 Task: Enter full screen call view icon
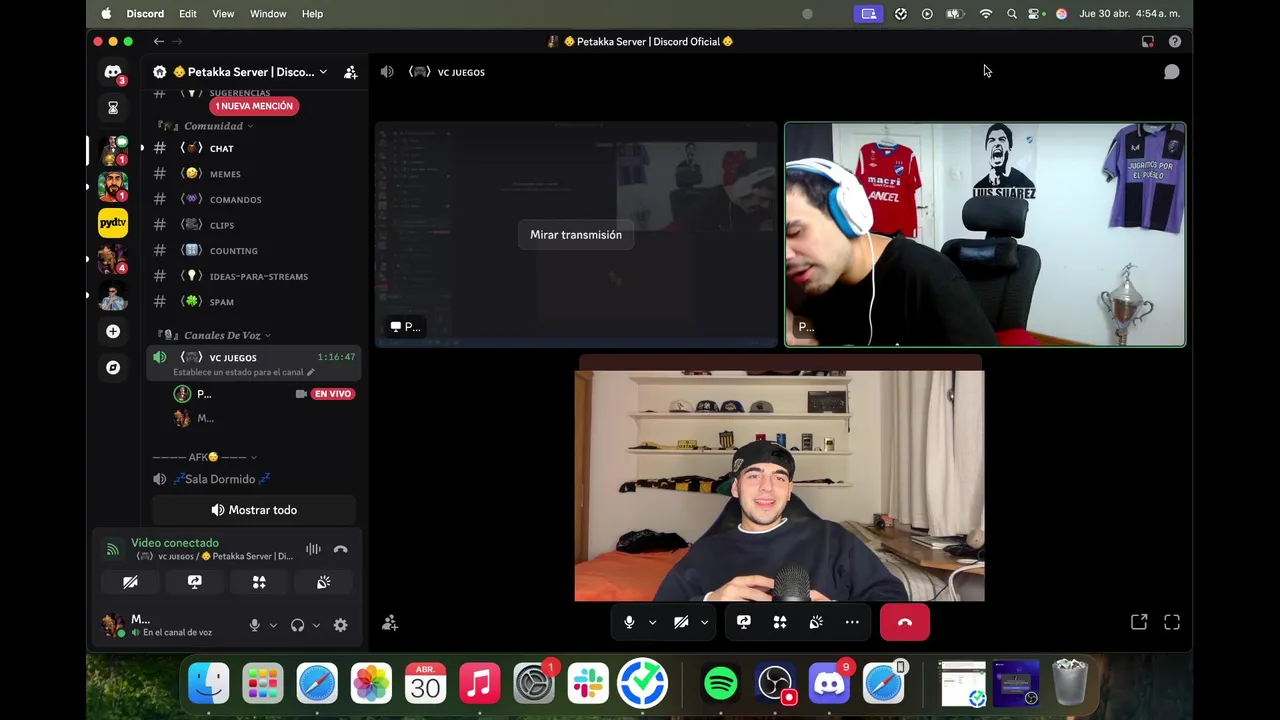tap(1172, 622)
